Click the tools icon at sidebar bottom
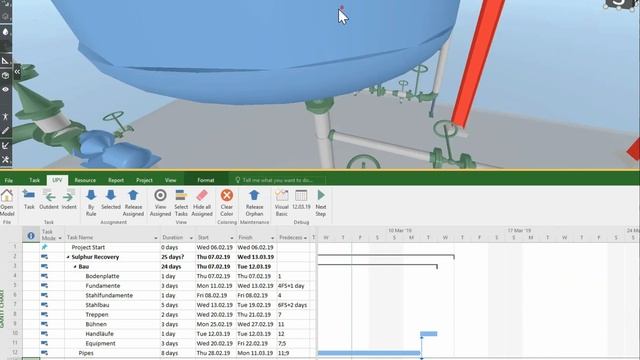Viewport: 640px width, 360px height. [x=5, y=159]
